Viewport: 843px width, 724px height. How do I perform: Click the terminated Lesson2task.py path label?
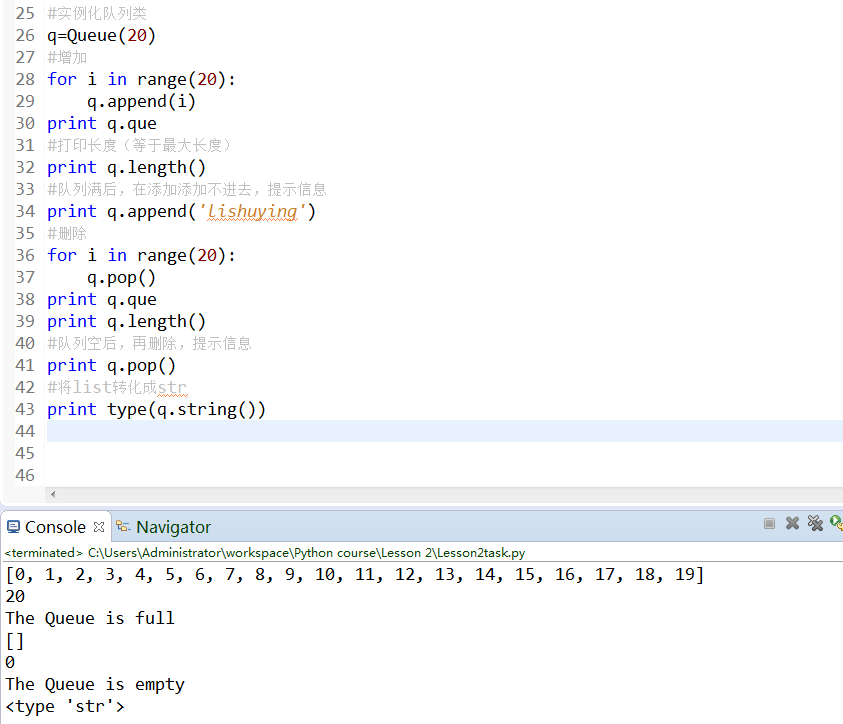(x=265, y=553)
